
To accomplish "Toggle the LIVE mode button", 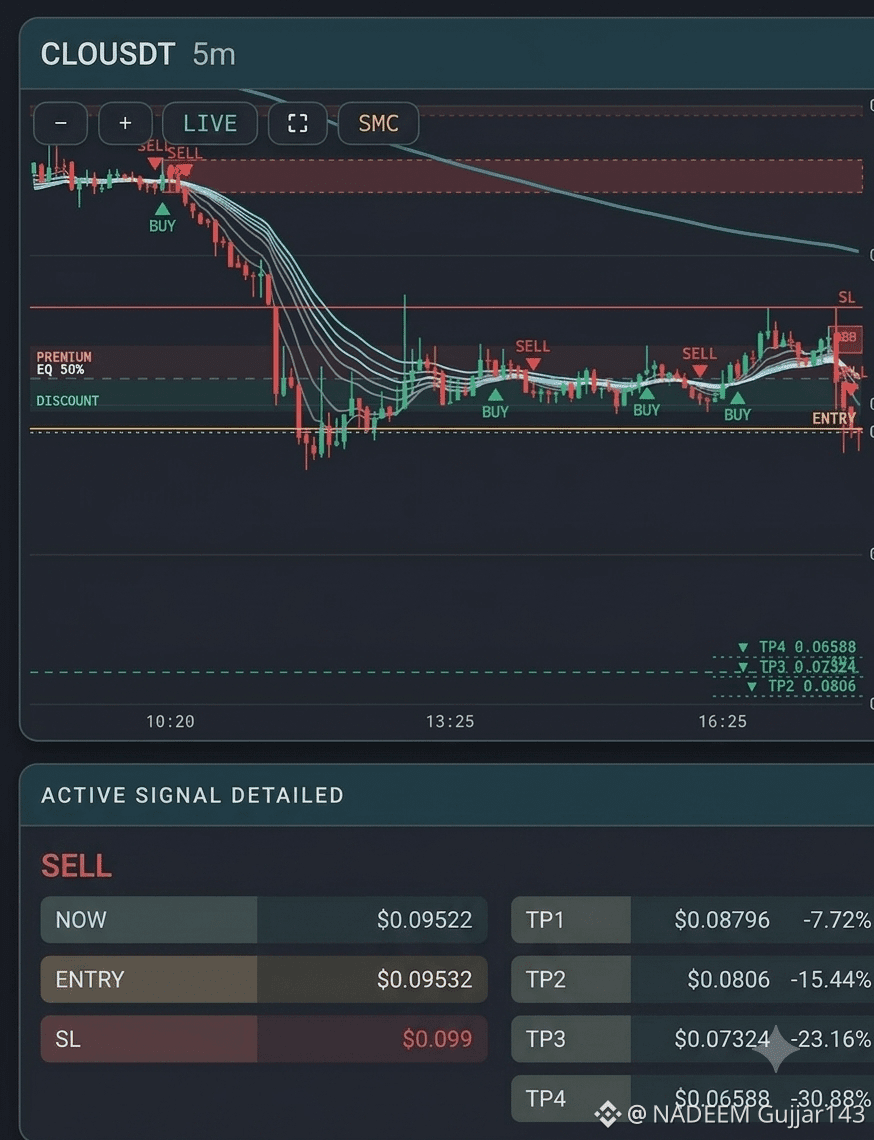I will point(209,124).
